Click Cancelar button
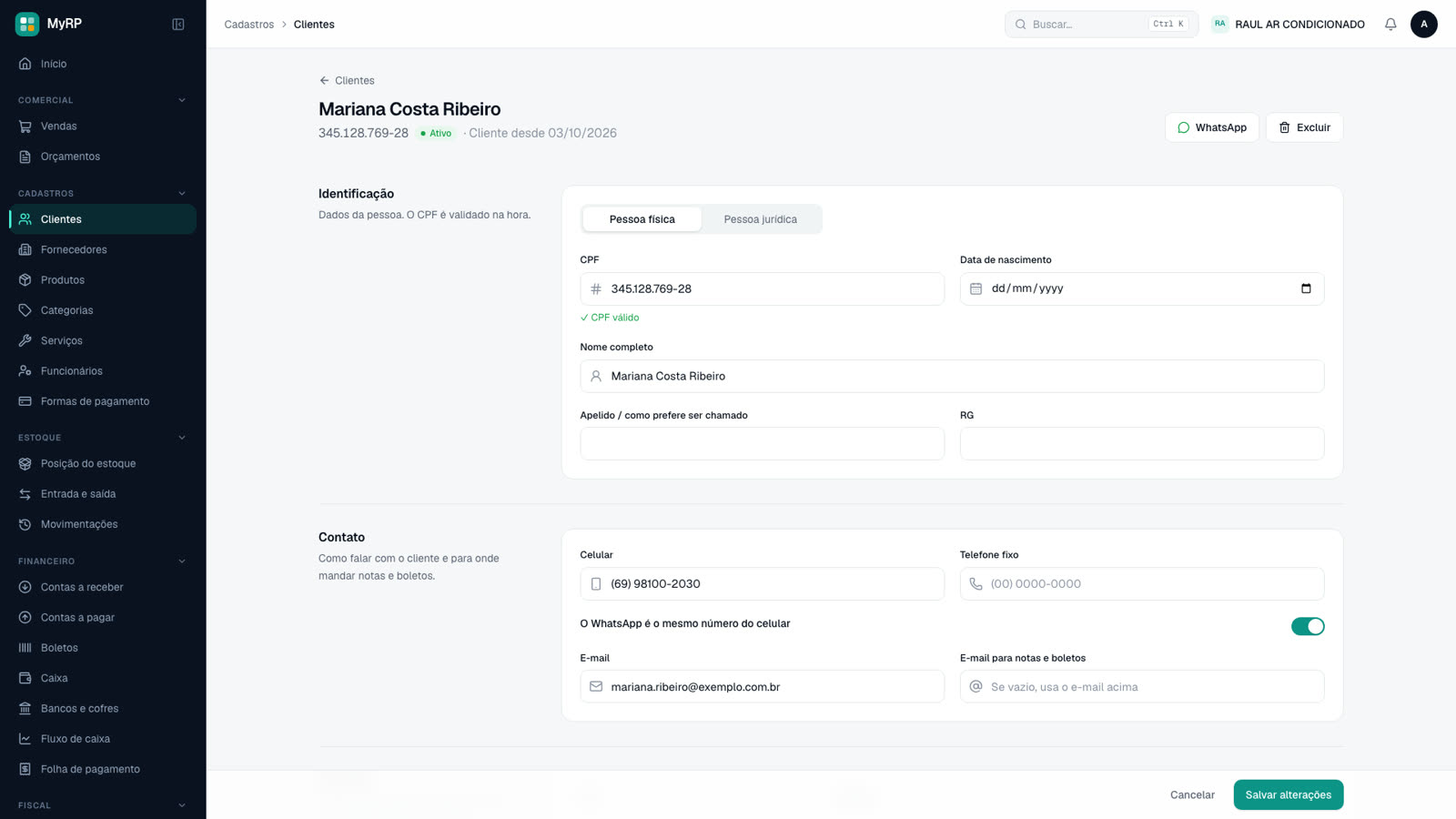Image resolution: width=1456 pixels, height=819 pixels. click(1192, 794)
